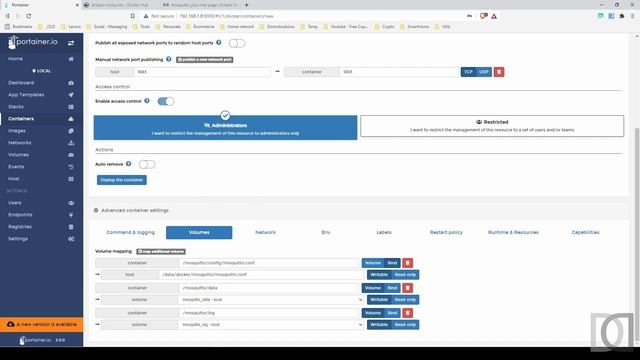Delete the /mosquitto/log volume mapping
The image size is (640, 360).
coord(407,313)
